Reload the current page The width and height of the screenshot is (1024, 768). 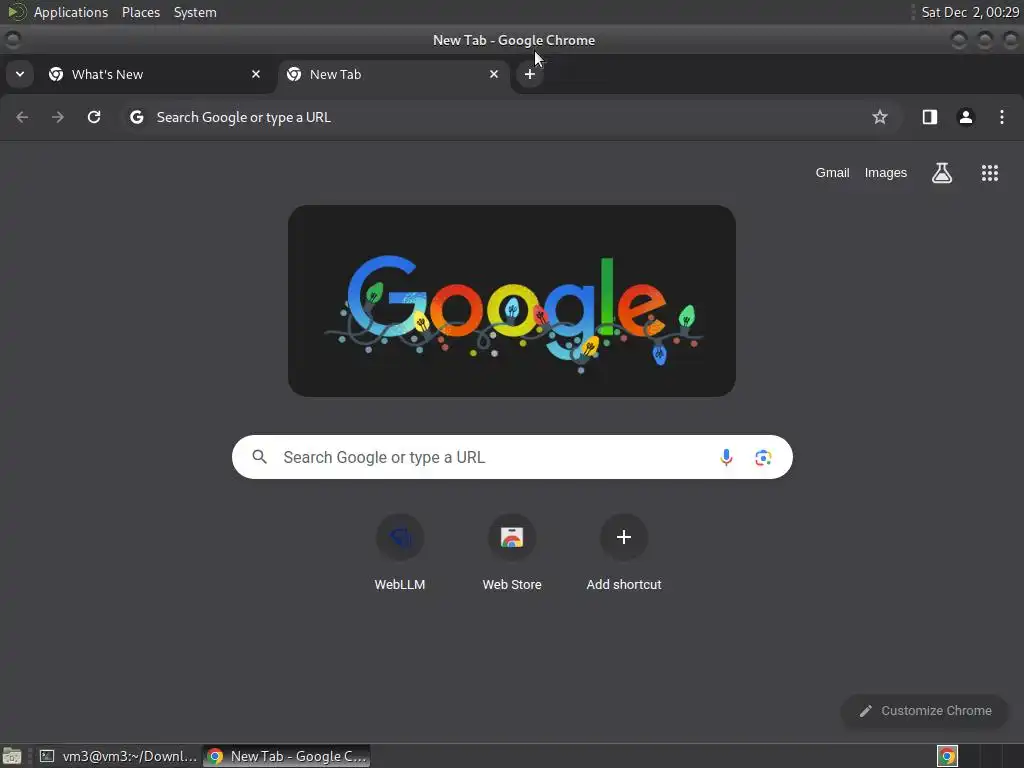click(x=94, y=118)
